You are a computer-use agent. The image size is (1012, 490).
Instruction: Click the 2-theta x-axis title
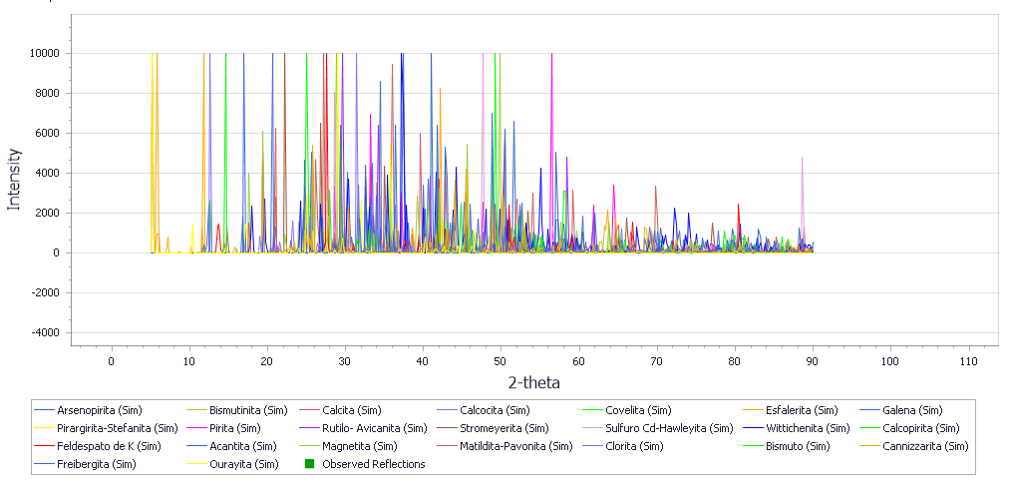(x=532, y=382)
